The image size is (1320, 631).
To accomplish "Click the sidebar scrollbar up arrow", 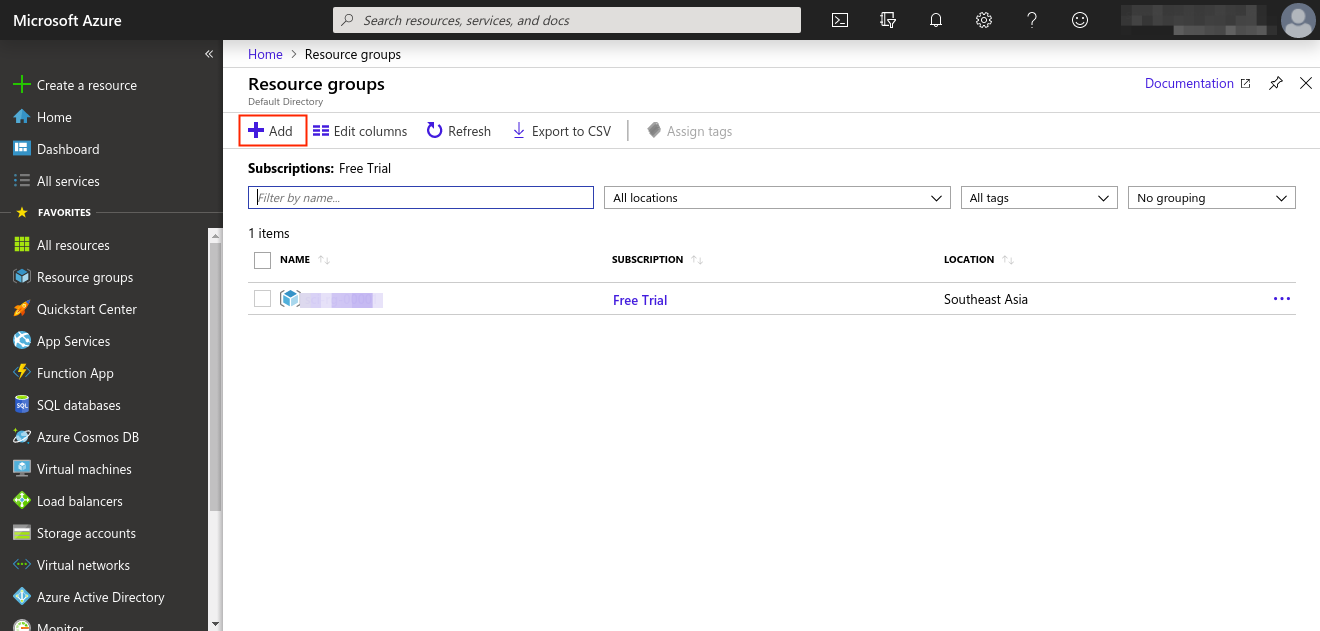I will (x=215, y=234).
